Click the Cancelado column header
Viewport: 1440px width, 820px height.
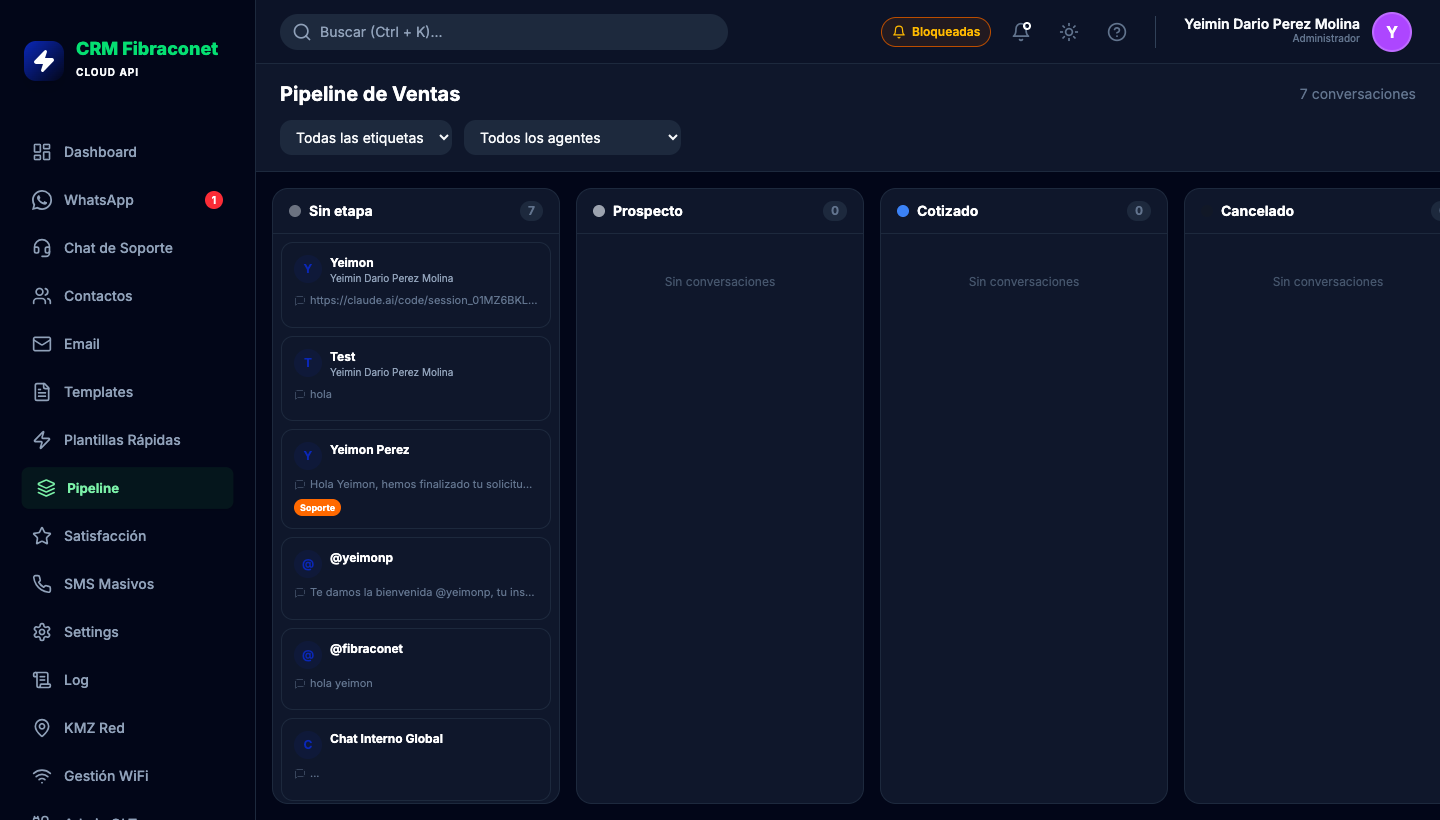tap(1312, 211)
